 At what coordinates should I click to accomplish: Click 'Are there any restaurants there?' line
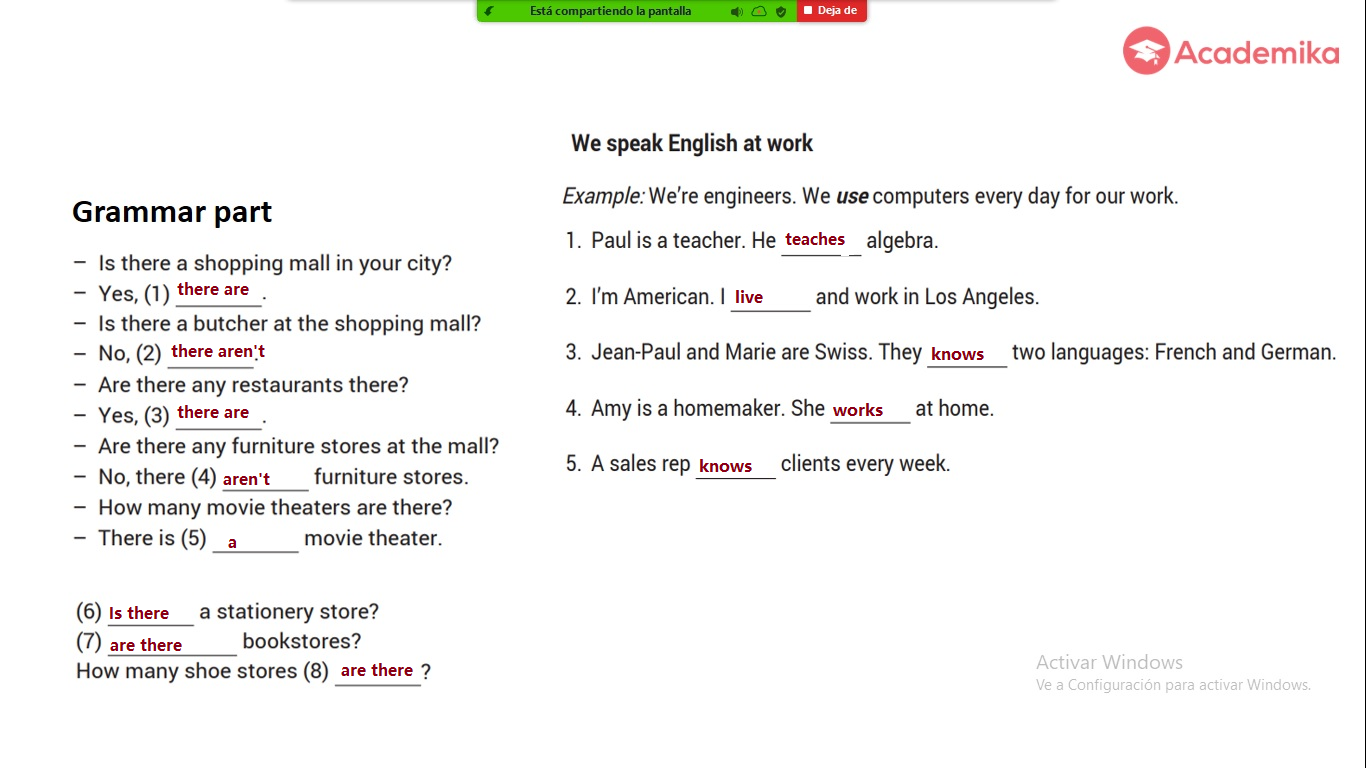pos(253,385)
